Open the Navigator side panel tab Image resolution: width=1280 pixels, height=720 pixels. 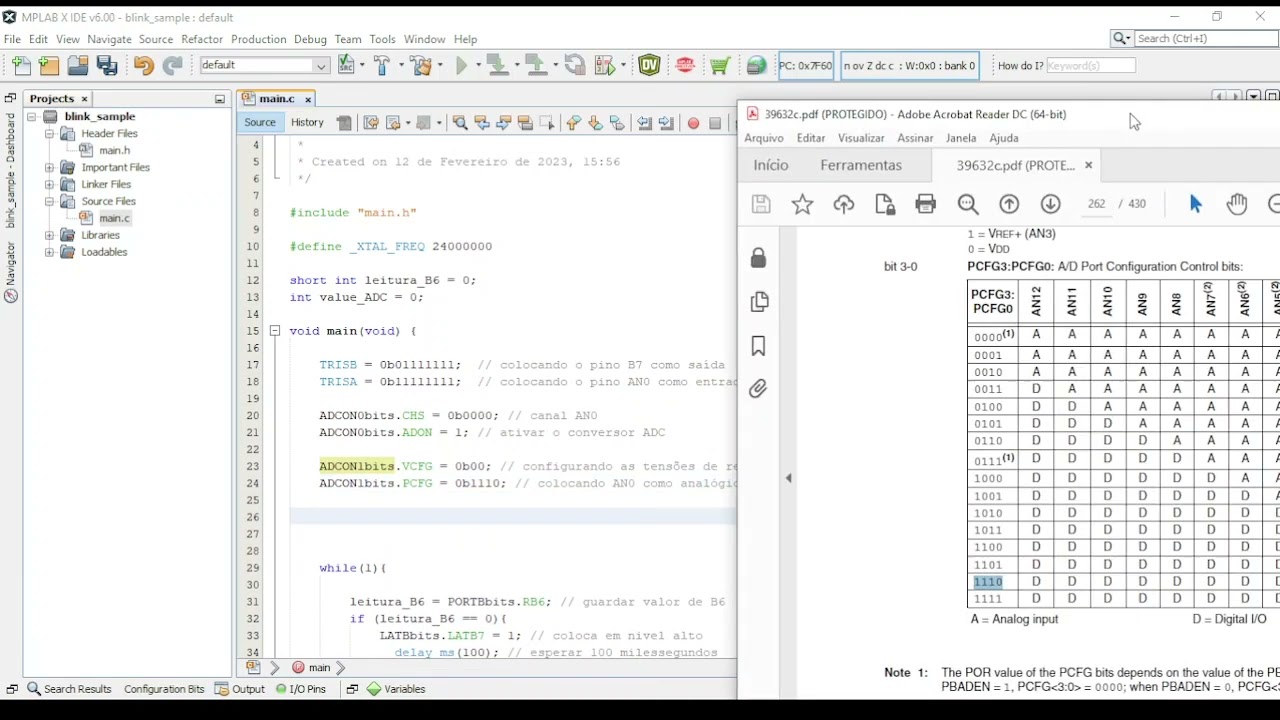11,272
